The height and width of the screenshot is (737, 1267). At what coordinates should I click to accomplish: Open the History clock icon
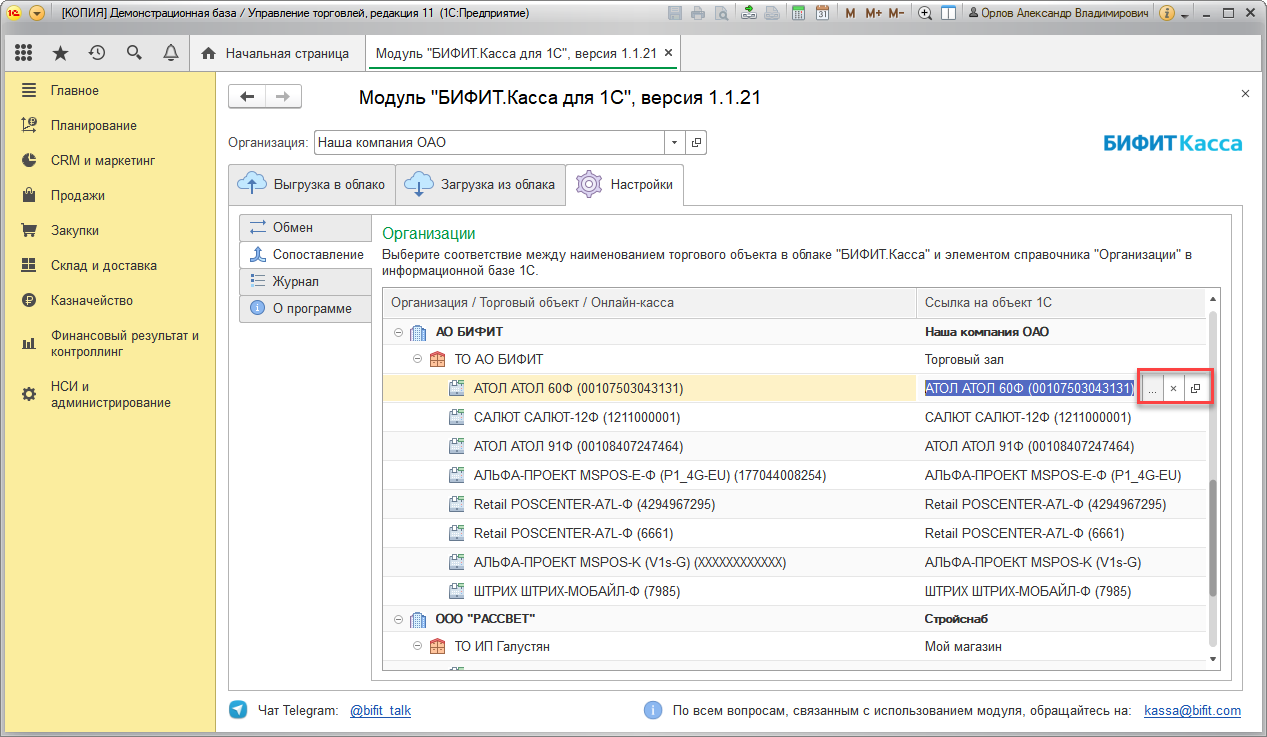pyautogui.click(x=97, y=53)
